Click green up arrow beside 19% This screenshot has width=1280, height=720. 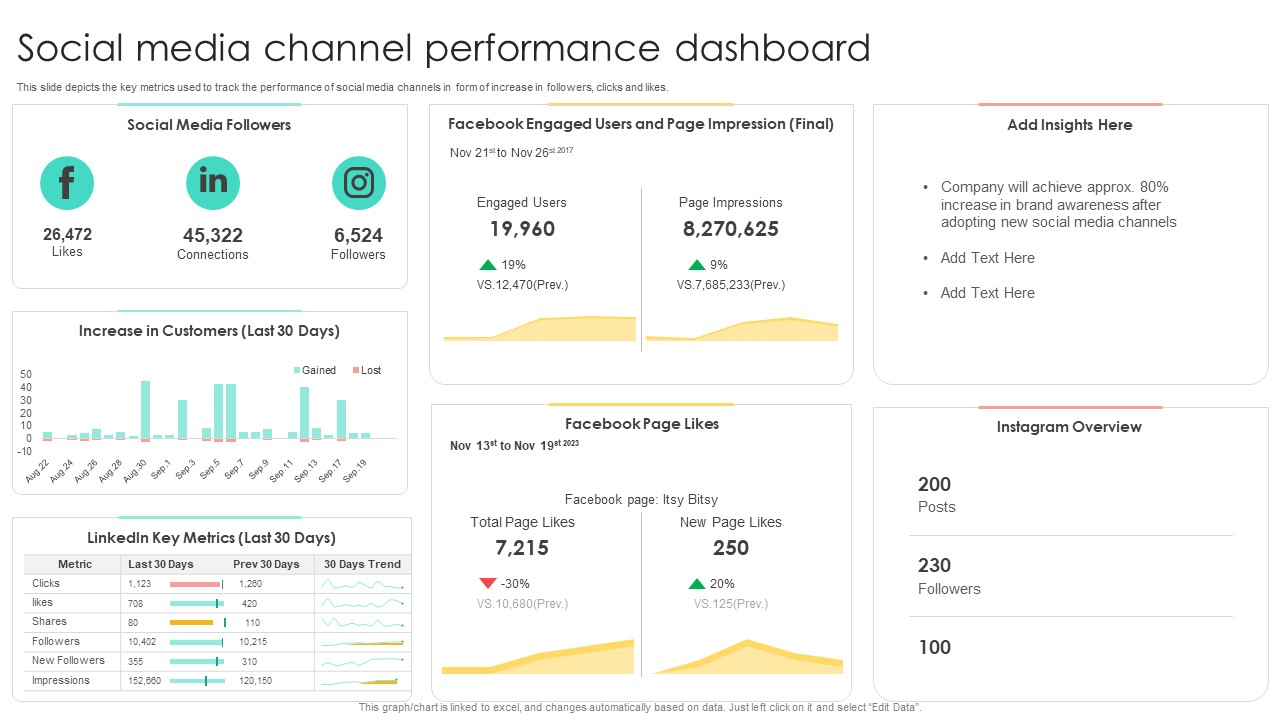tap(488, 265)
